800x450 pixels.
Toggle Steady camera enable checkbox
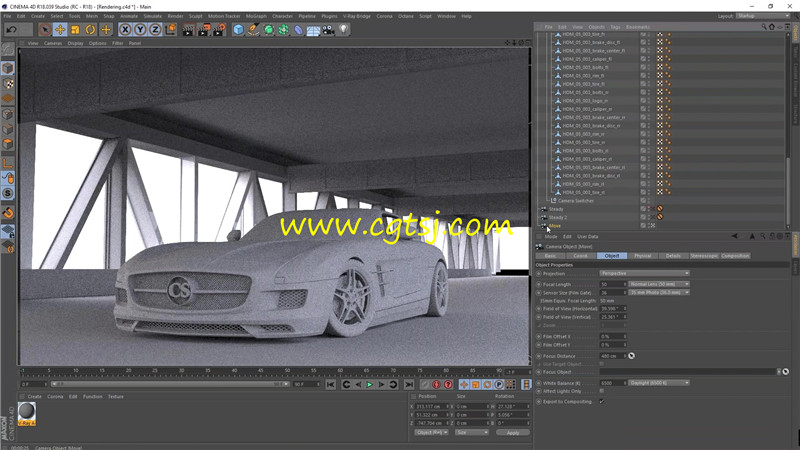coord(643,209)
